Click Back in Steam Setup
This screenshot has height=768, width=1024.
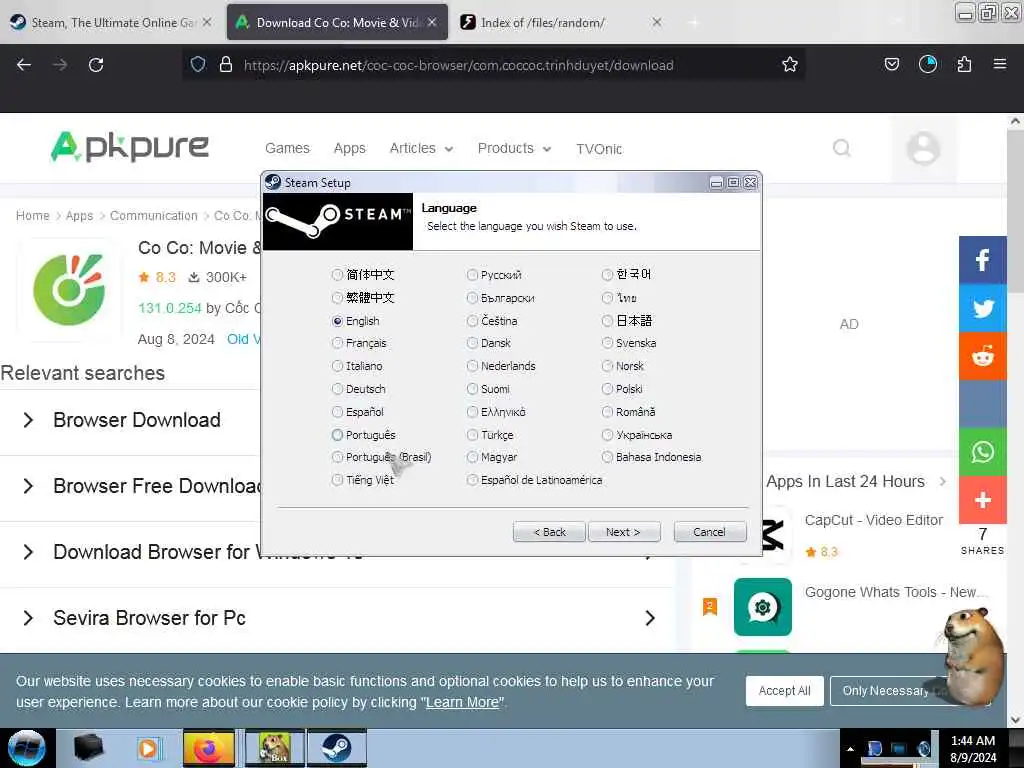tap(549, 532)
